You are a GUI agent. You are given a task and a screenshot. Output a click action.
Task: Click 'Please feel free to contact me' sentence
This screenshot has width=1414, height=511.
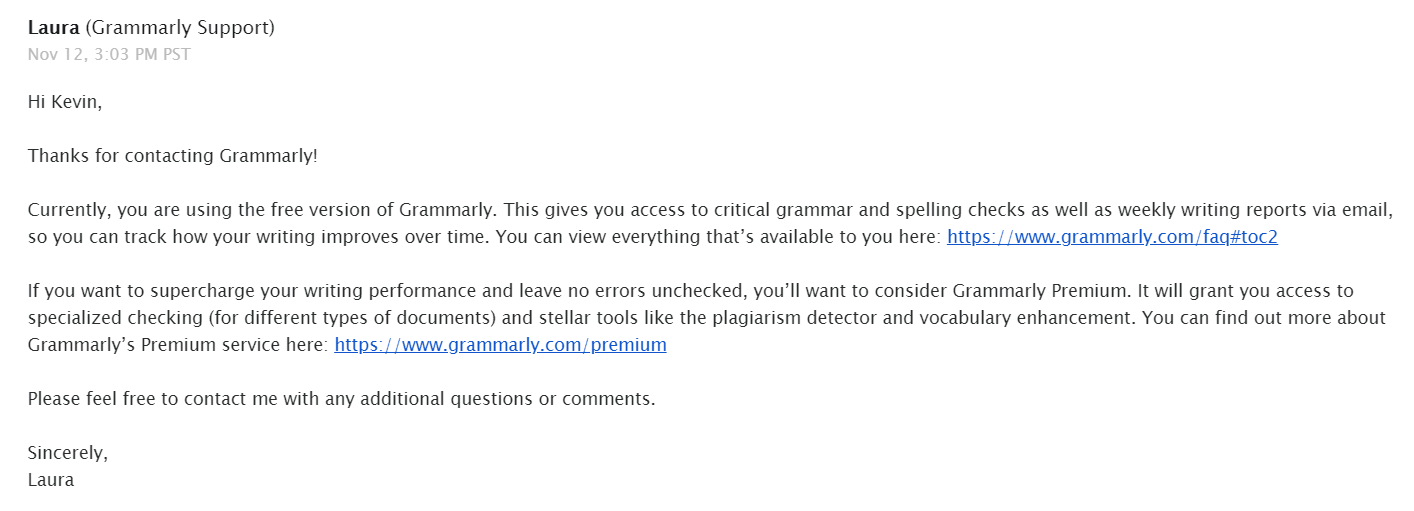tap(155, 399)
